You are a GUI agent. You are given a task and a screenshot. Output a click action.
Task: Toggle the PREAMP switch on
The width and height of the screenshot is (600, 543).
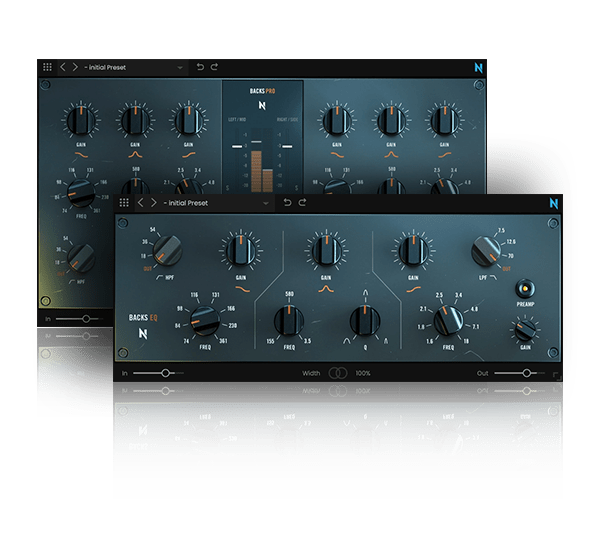(x=525, y=288)
